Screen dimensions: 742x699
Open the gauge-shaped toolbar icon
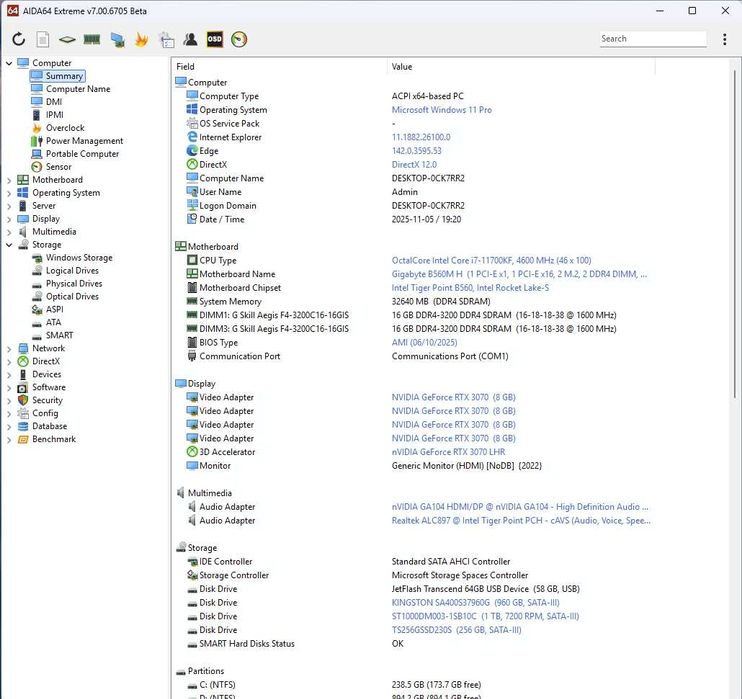239,40
